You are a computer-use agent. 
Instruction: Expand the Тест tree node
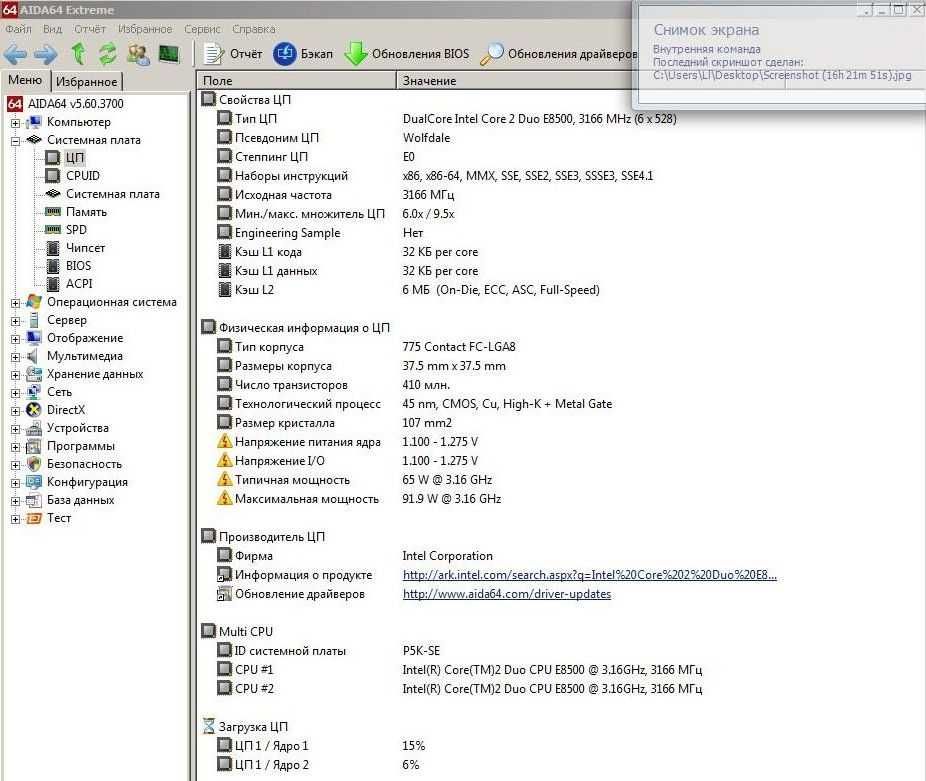(15, 519)
